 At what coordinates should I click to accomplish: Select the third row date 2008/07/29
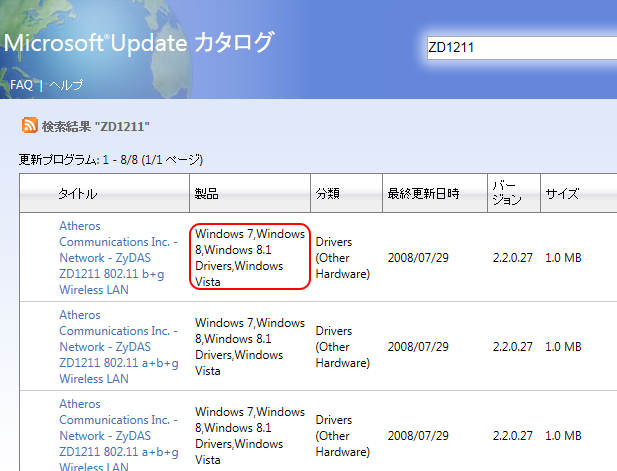pyautogui.click(x=418, y=436)
